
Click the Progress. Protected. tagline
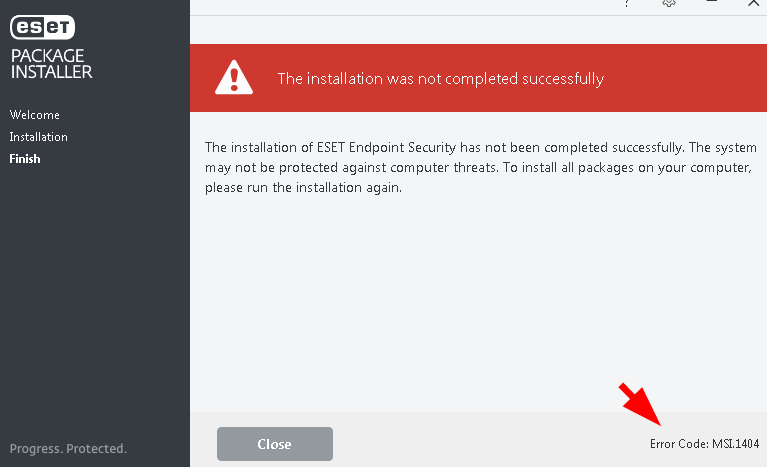(68, 448)
